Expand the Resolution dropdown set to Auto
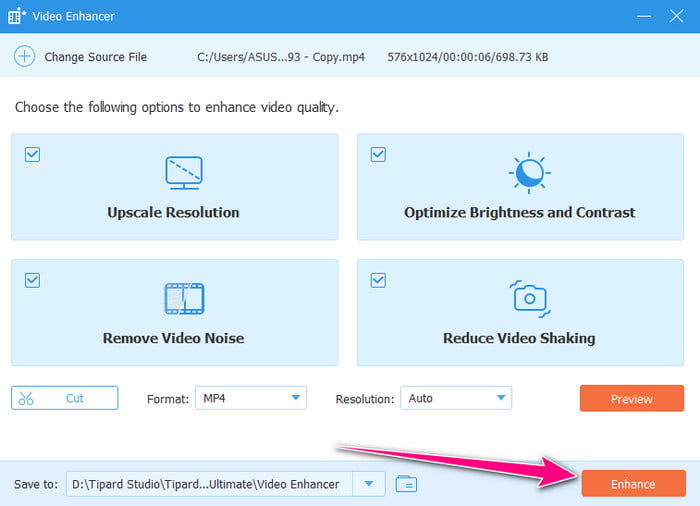Image resolution: width=700 pixels, height=506 pixels. pos(456,398)
